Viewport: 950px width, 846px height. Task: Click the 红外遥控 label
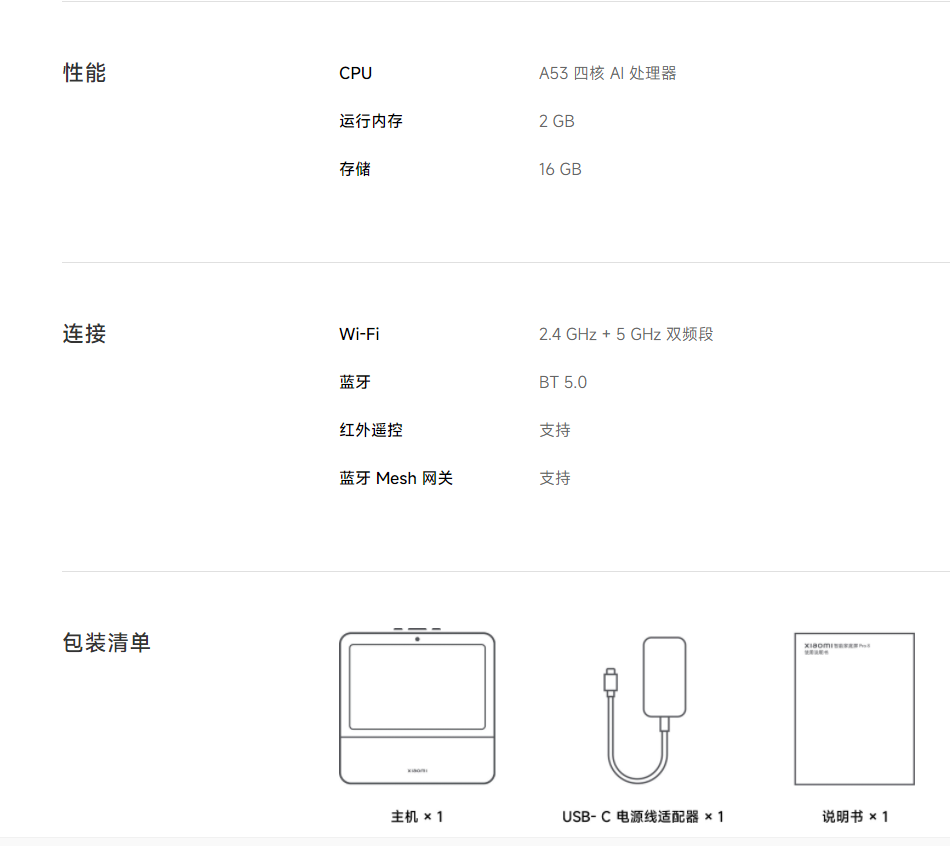tap(371, 430)
